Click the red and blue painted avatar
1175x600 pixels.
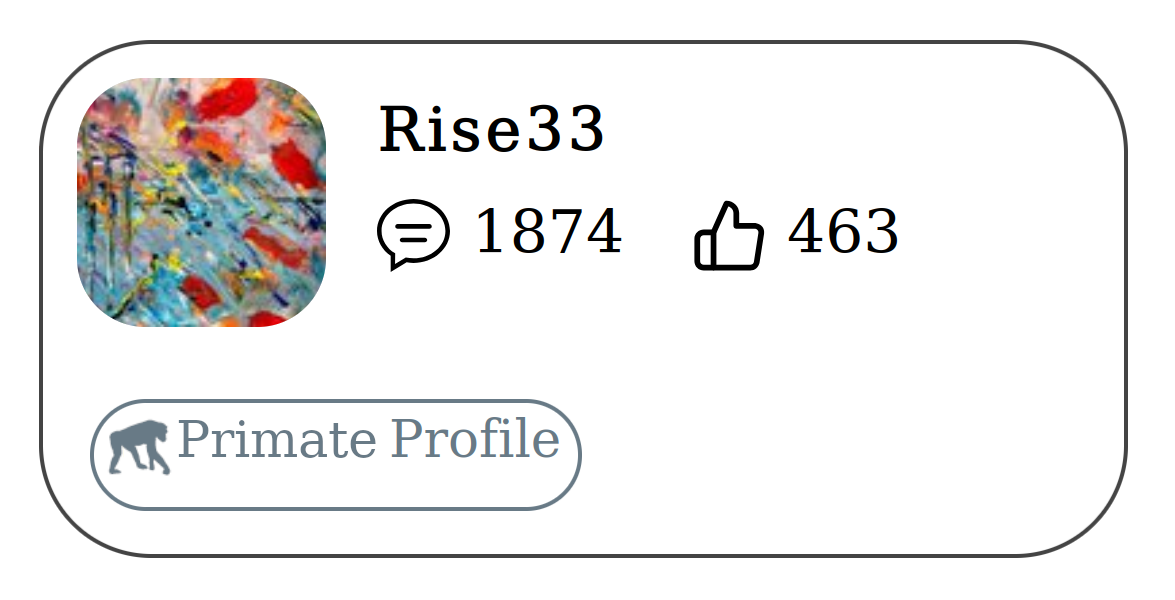tap(201, 202)
